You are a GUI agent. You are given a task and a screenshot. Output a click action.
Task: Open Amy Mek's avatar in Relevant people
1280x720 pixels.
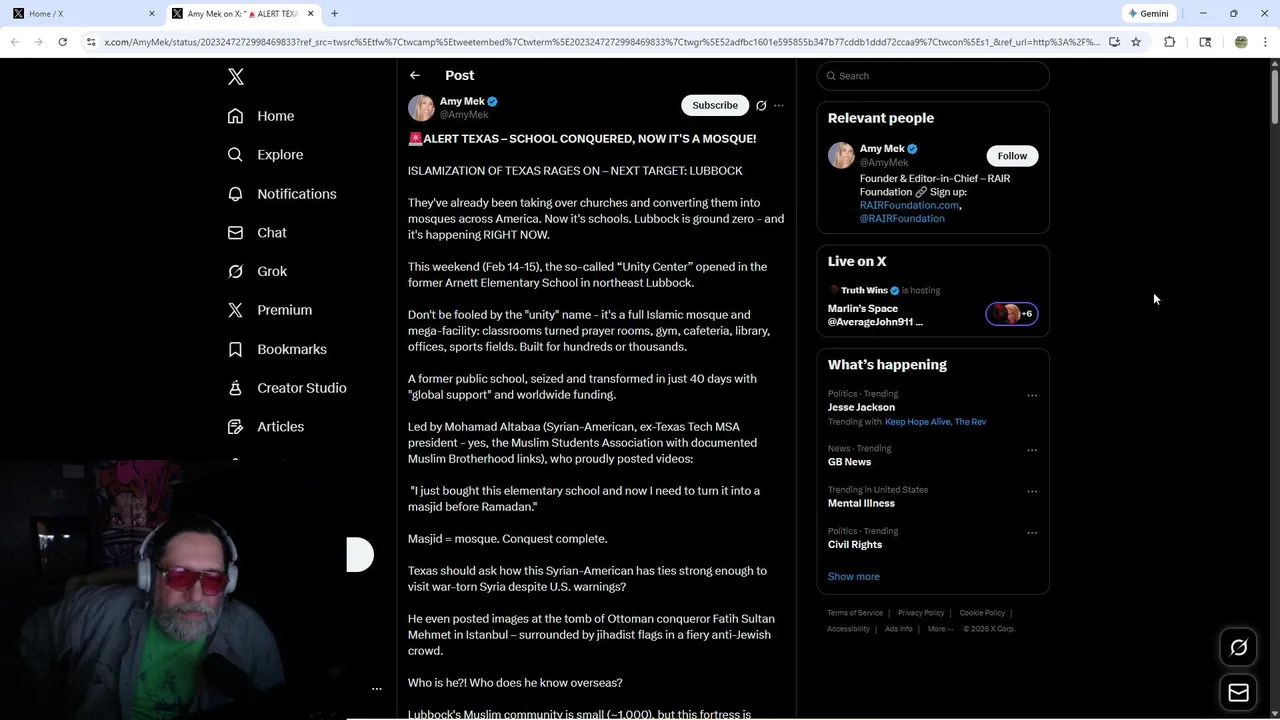point(841,156)
